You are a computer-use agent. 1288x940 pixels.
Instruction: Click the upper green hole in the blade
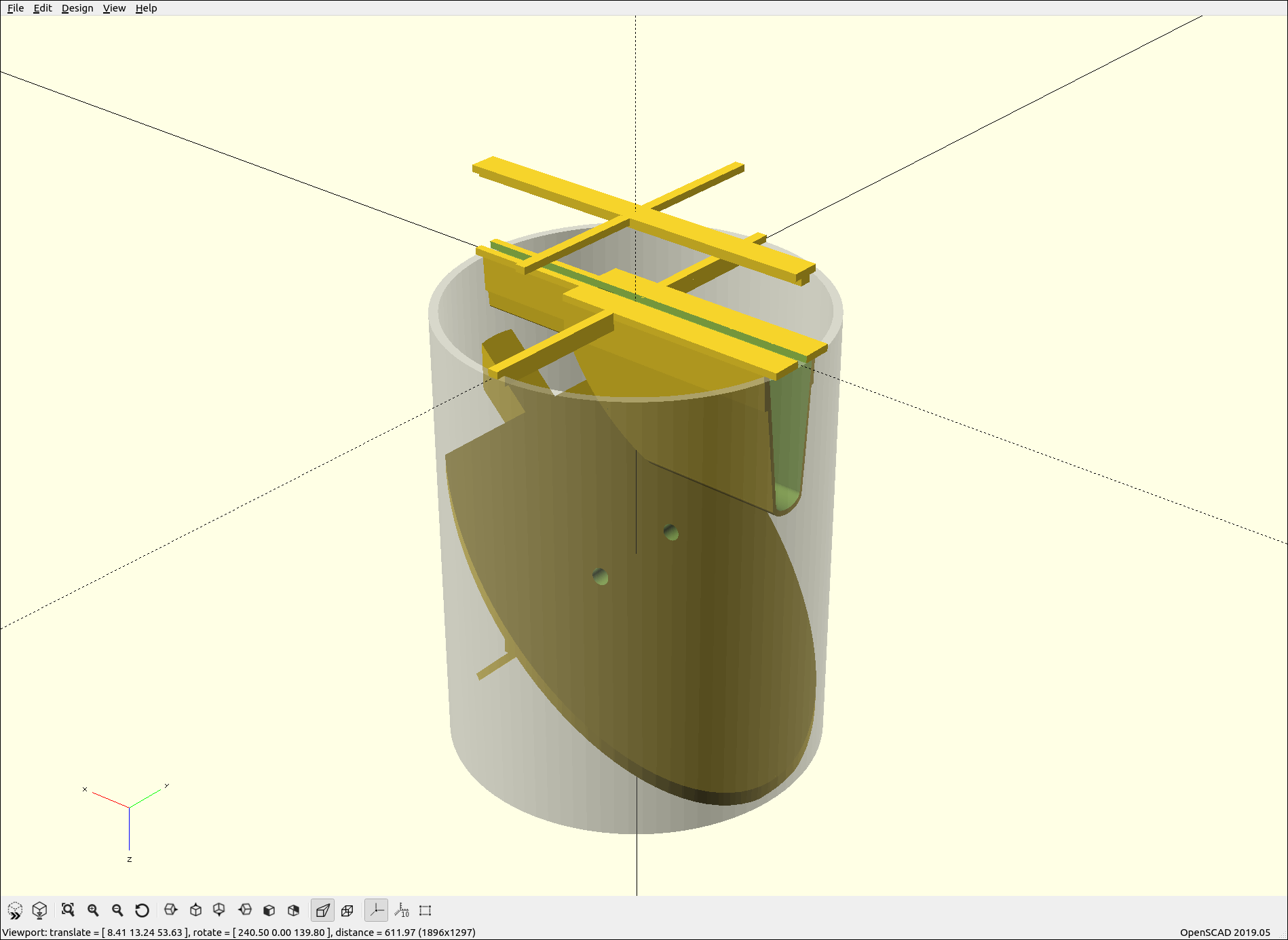(x=671, y=532)
